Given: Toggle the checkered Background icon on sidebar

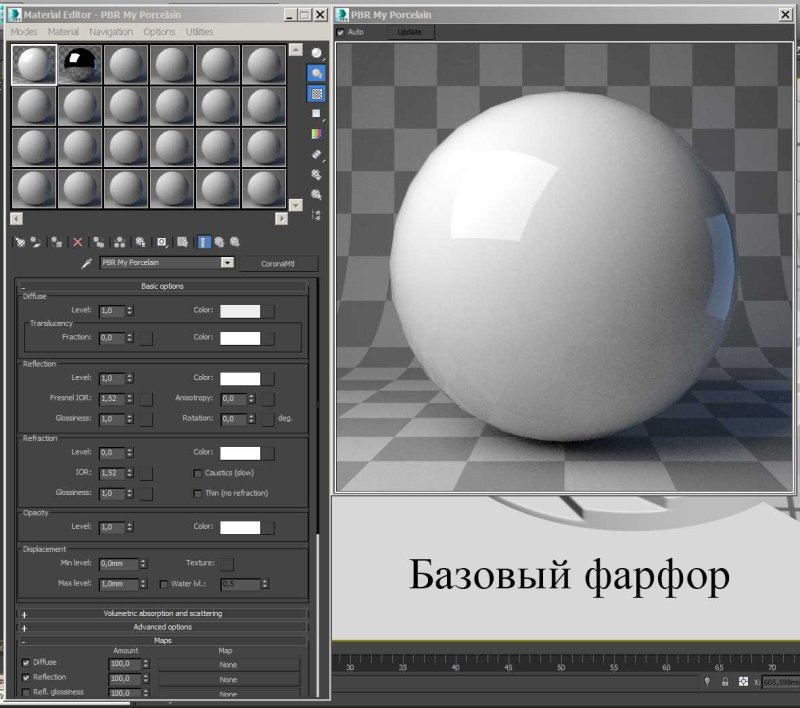Looking at the screenshot, I should tap(316, 94).
